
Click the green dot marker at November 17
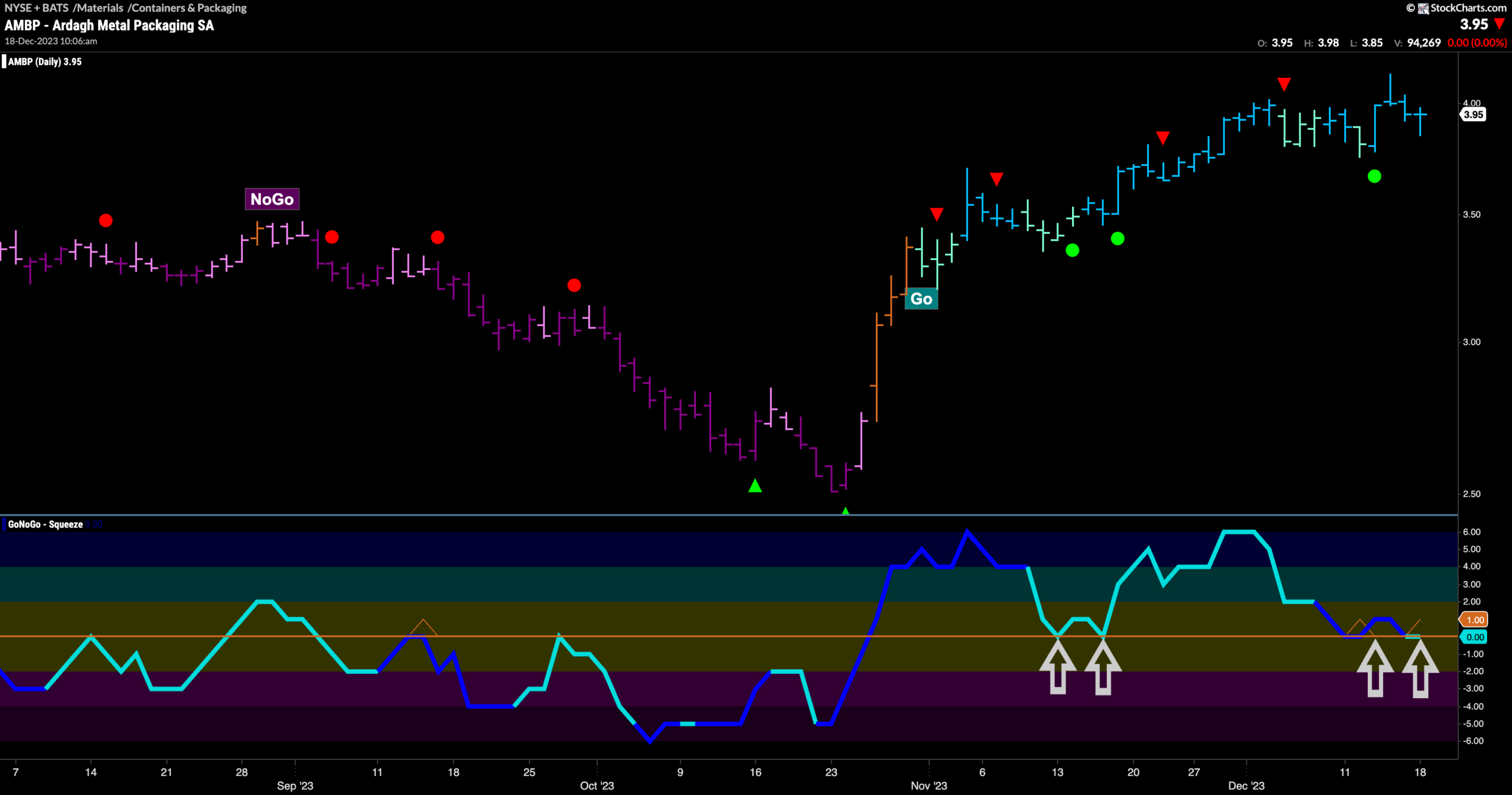click(1117, 239)
